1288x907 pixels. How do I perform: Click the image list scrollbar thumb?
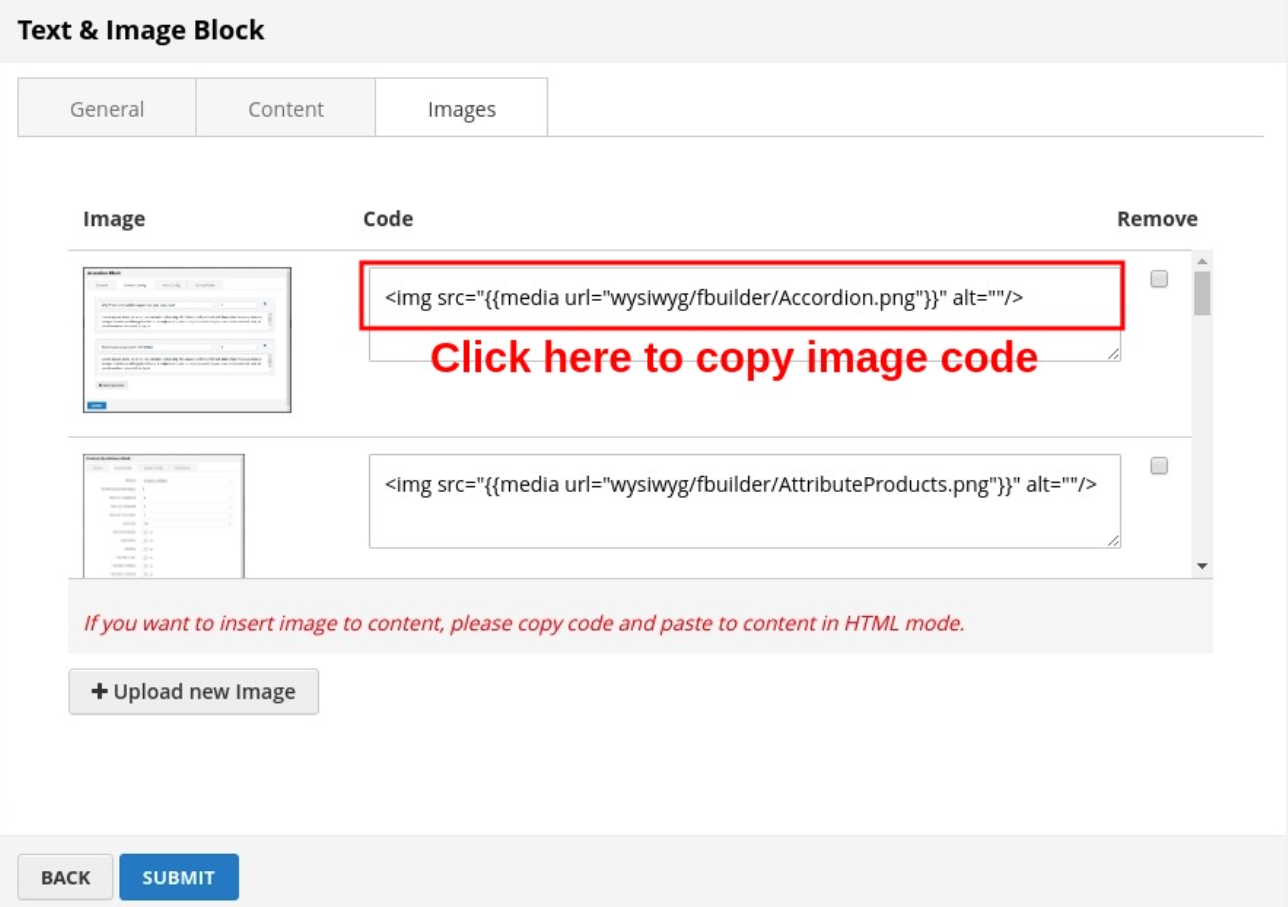click(x=1202, y=294)
